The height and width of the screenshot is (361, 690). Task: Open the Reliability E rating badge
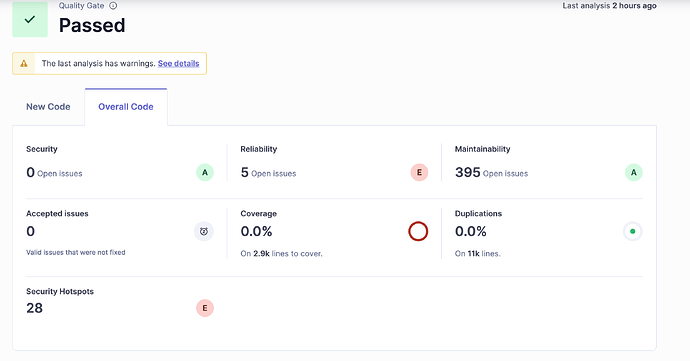click(x=419, y=173)
